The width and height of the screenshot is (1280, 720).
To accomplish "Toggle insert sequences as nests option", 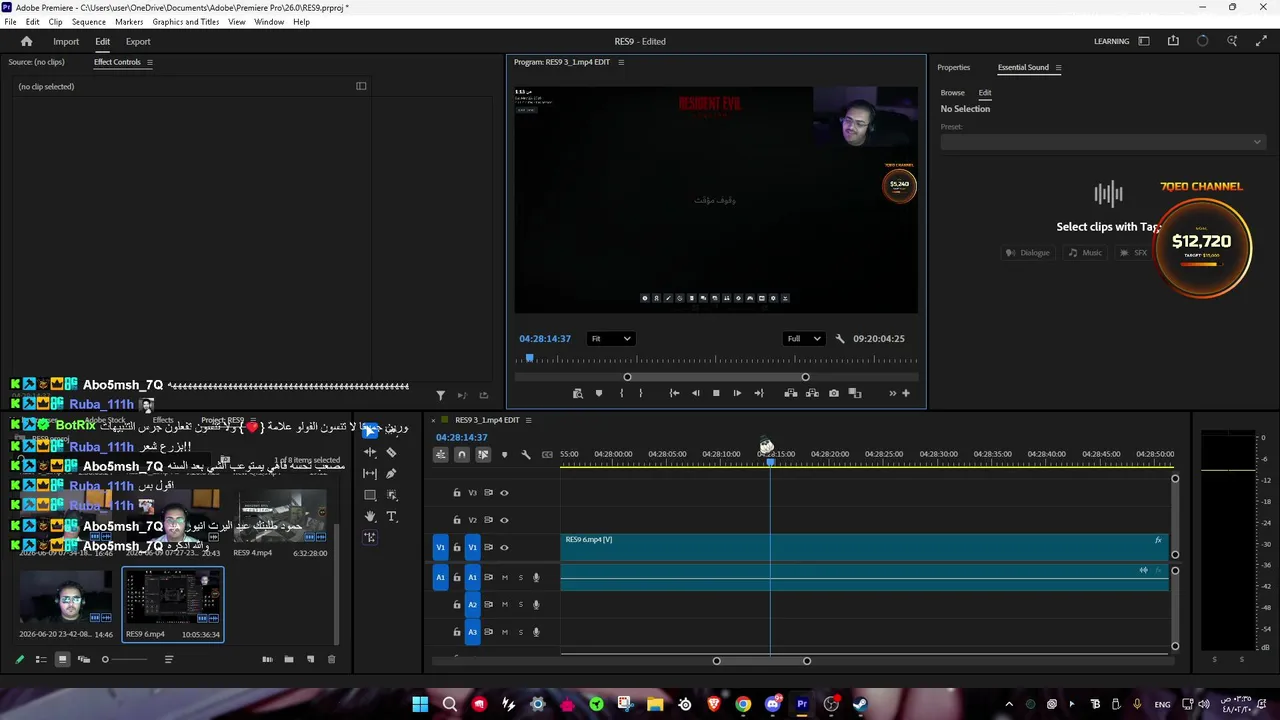I will (440, 455).
